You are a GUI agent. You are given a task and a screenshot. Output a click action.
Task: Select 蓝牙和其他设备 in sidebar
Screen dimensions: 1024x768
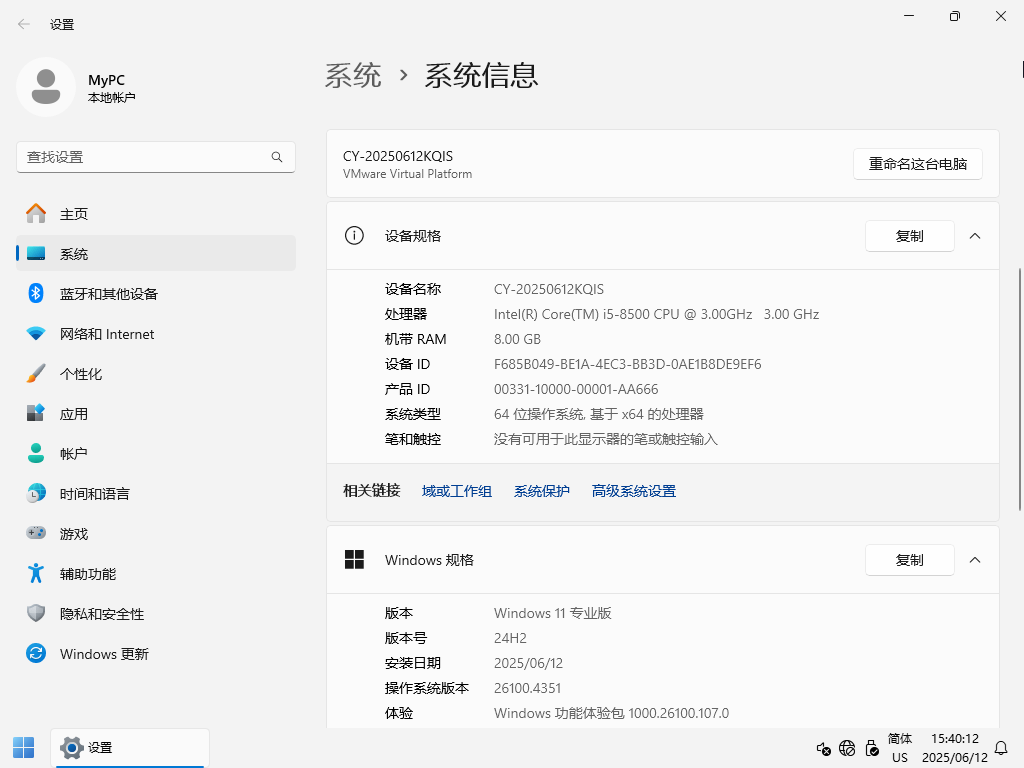click(156, 293)
